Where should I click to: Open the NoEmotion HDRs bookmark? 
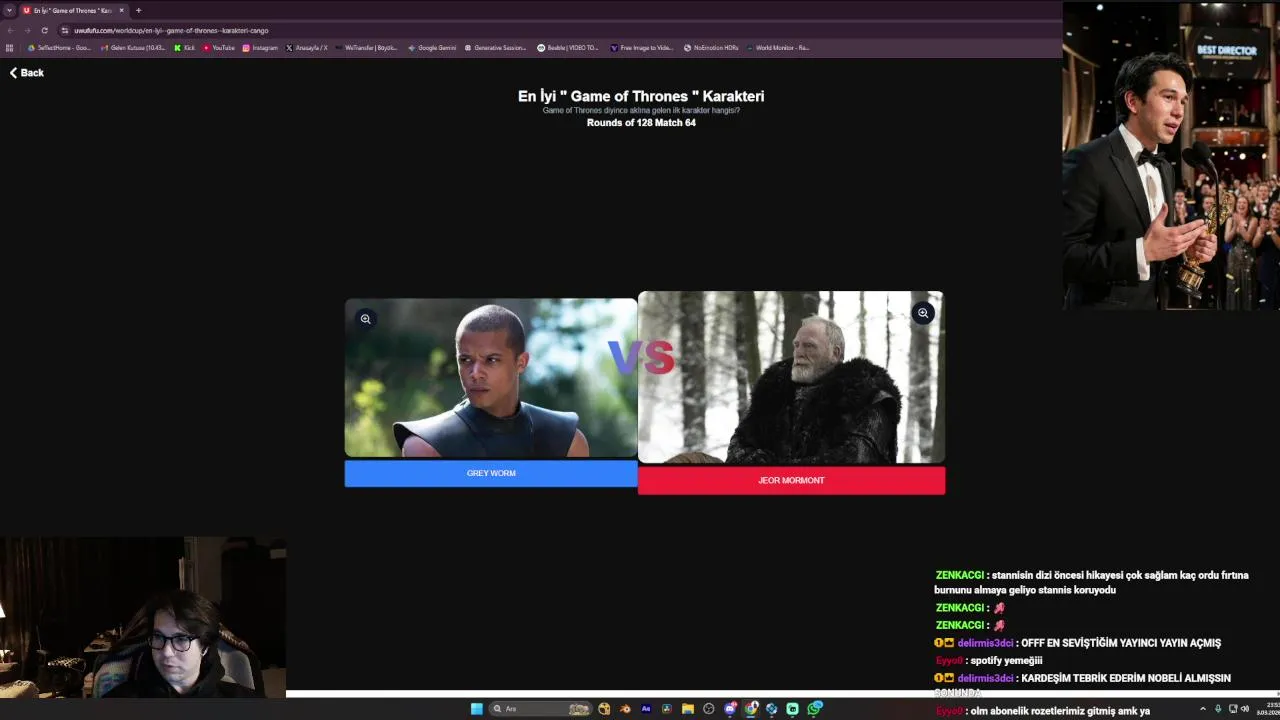(x=711, y=48)
